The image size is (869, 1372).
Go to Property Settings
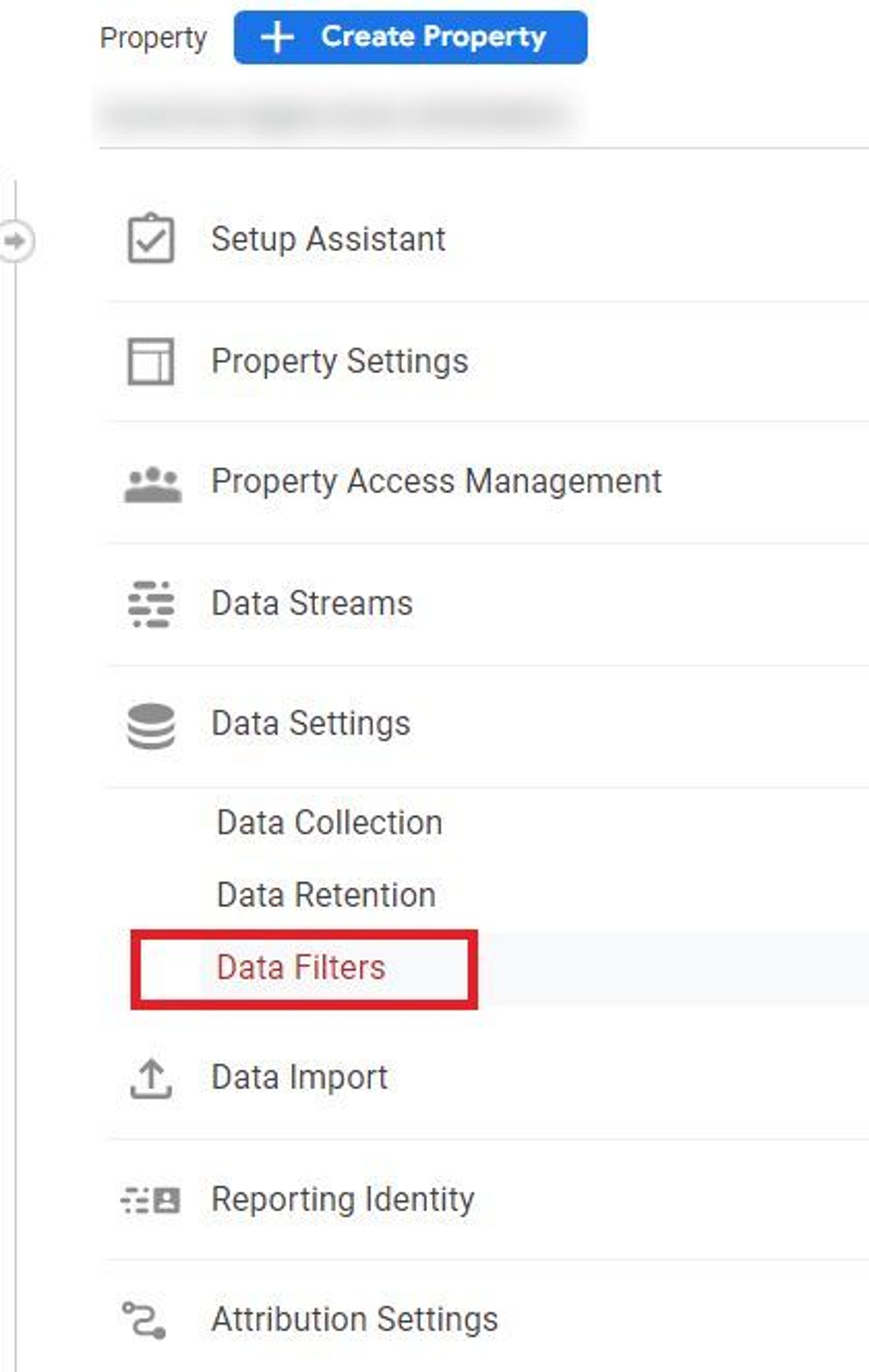[x=339, y=361]
